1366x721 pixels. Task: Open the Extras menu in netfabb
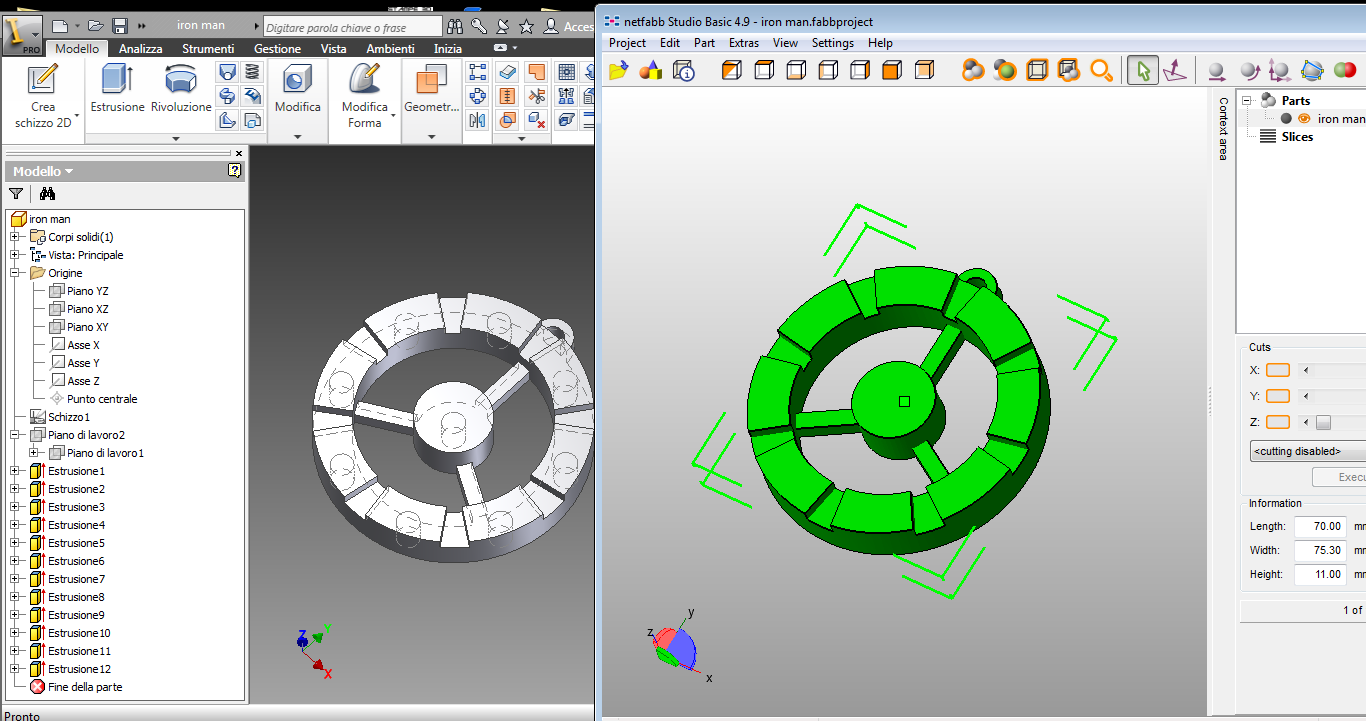(743, 43)
